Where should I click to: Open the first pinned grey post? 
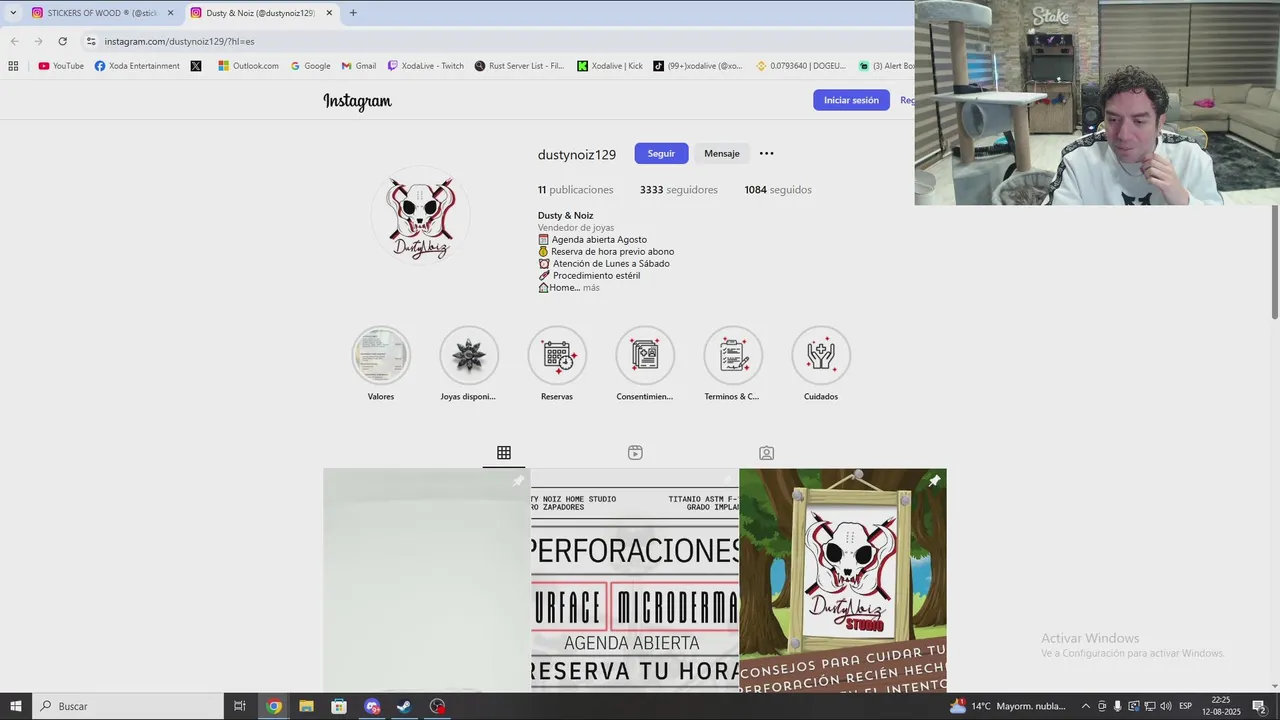pyautogui.click(x=426, y=580)
